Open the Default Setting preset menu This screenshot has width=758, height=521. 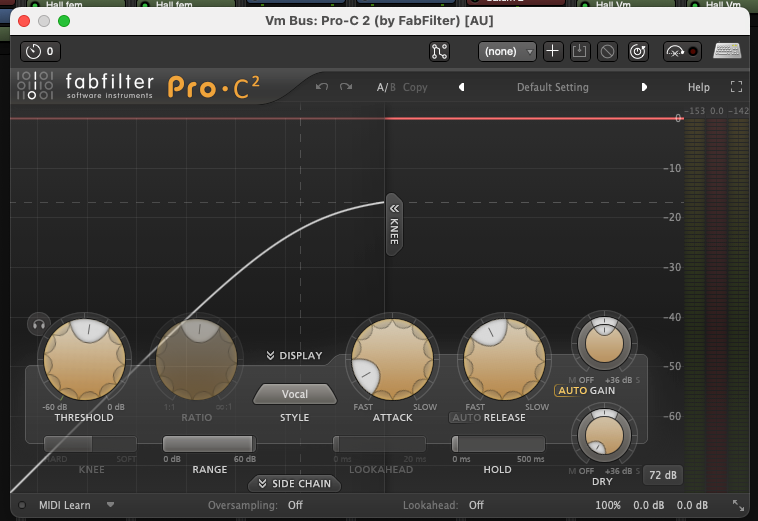point(553,87)
